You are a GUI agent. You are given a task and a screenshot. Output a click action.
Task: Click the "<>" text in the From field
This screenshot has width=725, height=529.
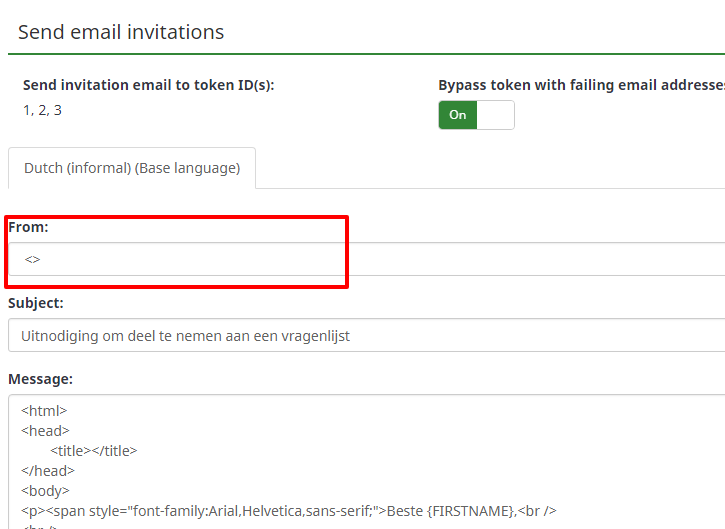coord(33,259)
